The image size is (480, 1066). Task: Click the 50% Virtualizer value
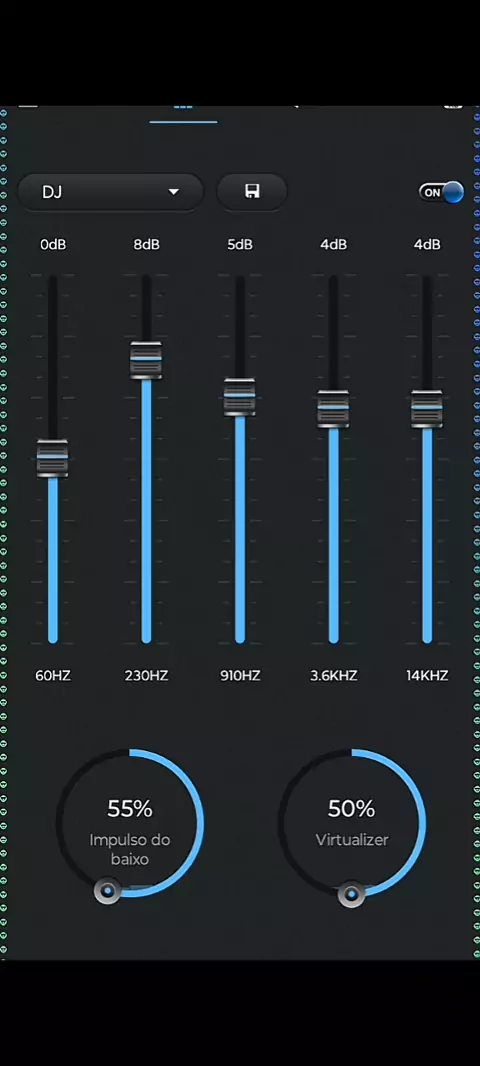click(352, 809)
